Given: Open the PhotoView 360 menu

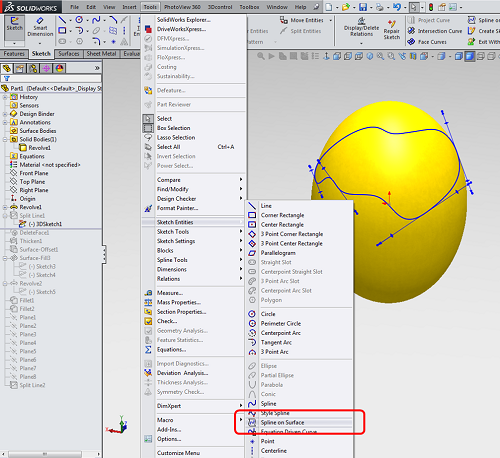Looking at the screenshot, I should pos(182,7).
